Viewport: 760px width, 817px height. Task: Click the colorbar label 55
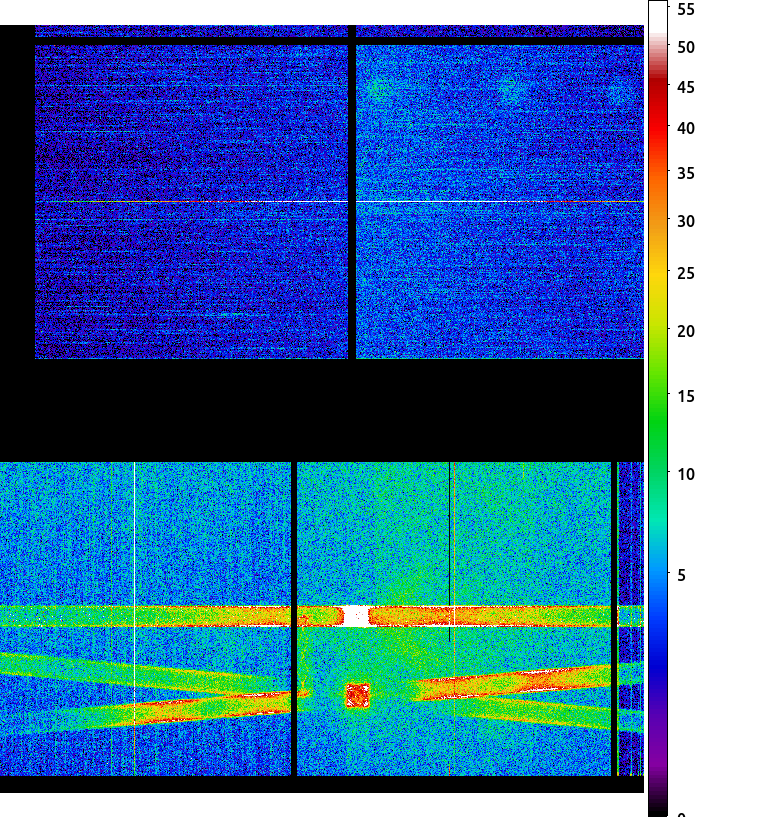[x=686, y=9]
